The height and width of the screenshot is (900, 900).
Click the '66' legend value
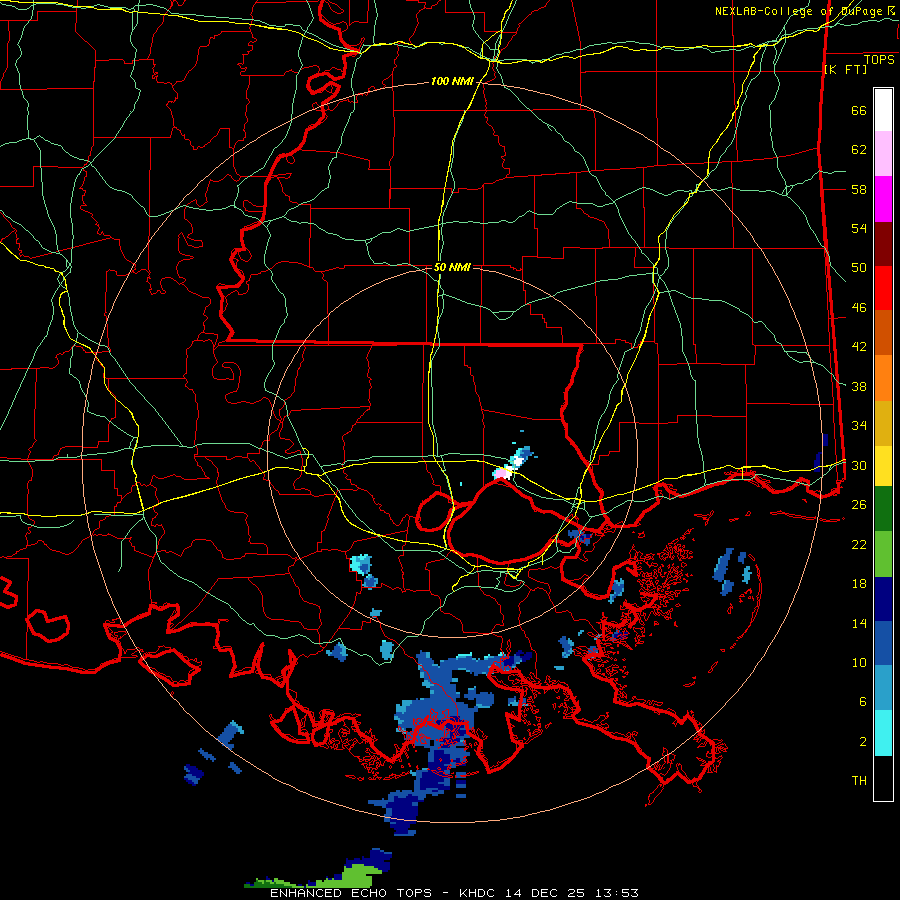[859, 110]
